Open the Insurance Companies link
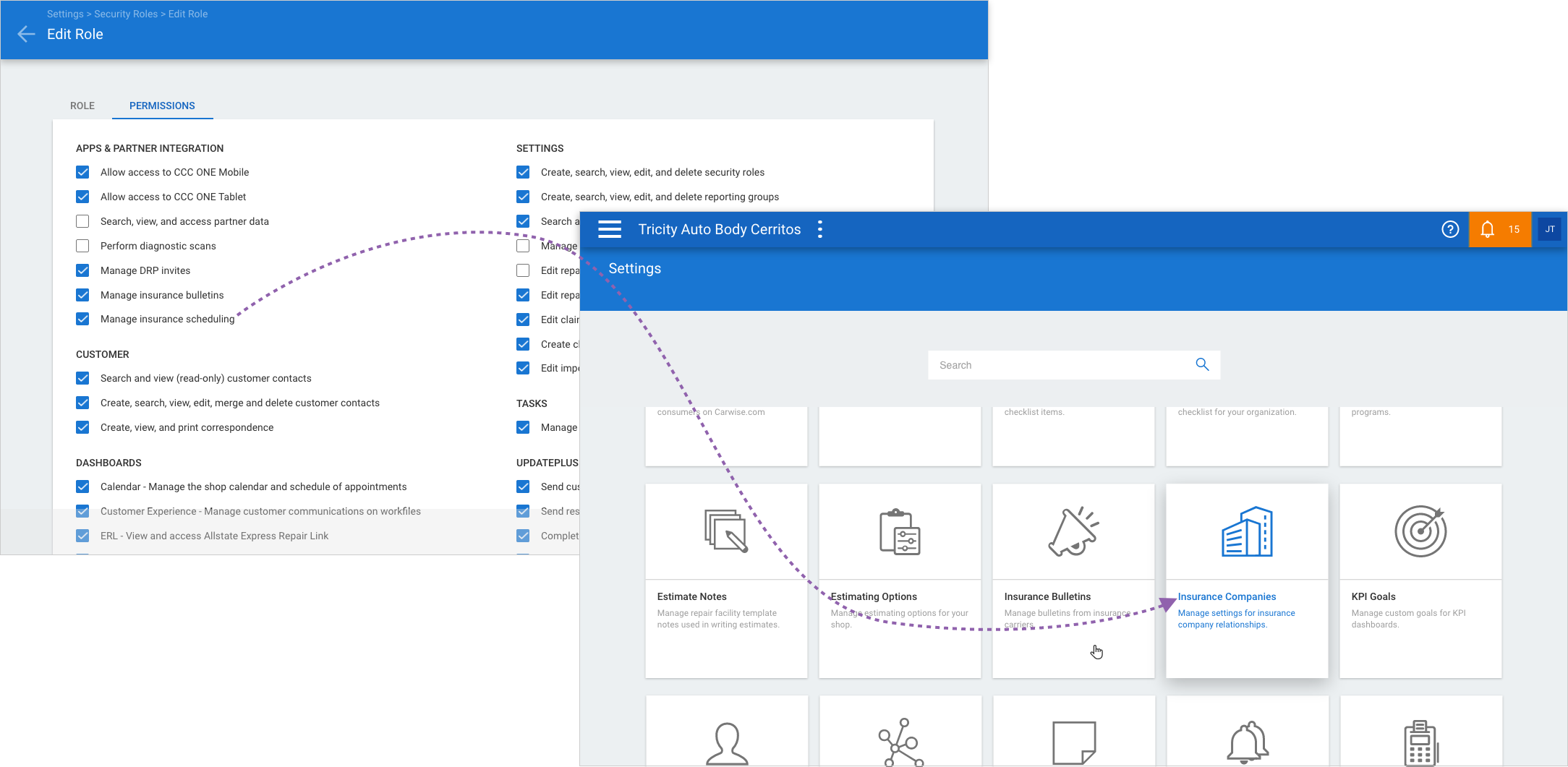 1227,596
